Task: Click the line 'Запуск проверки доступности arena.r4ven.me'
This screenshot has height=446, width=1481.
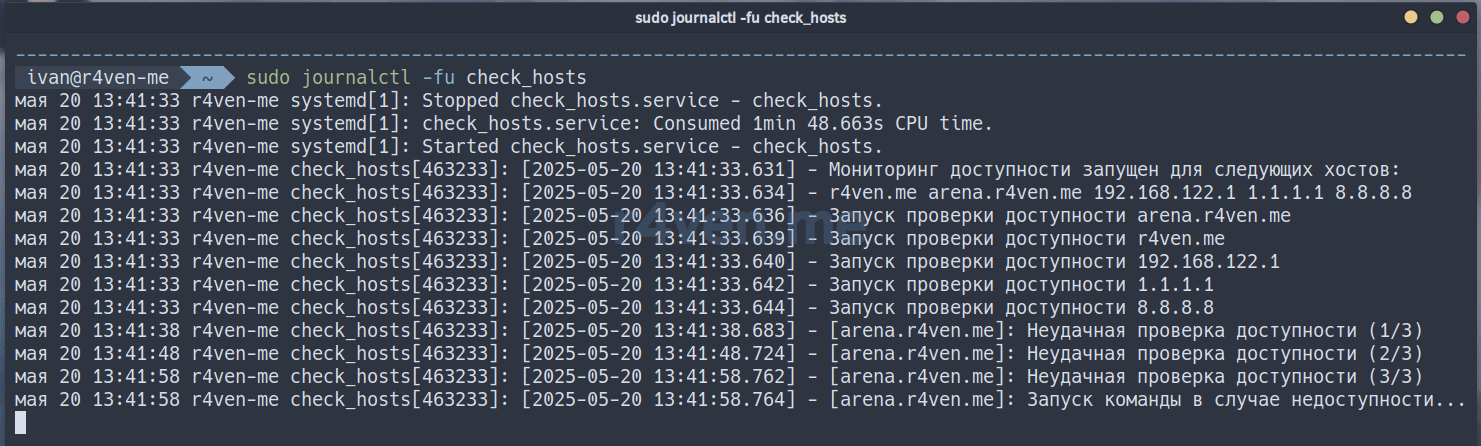Action: tap(1060, 215)
